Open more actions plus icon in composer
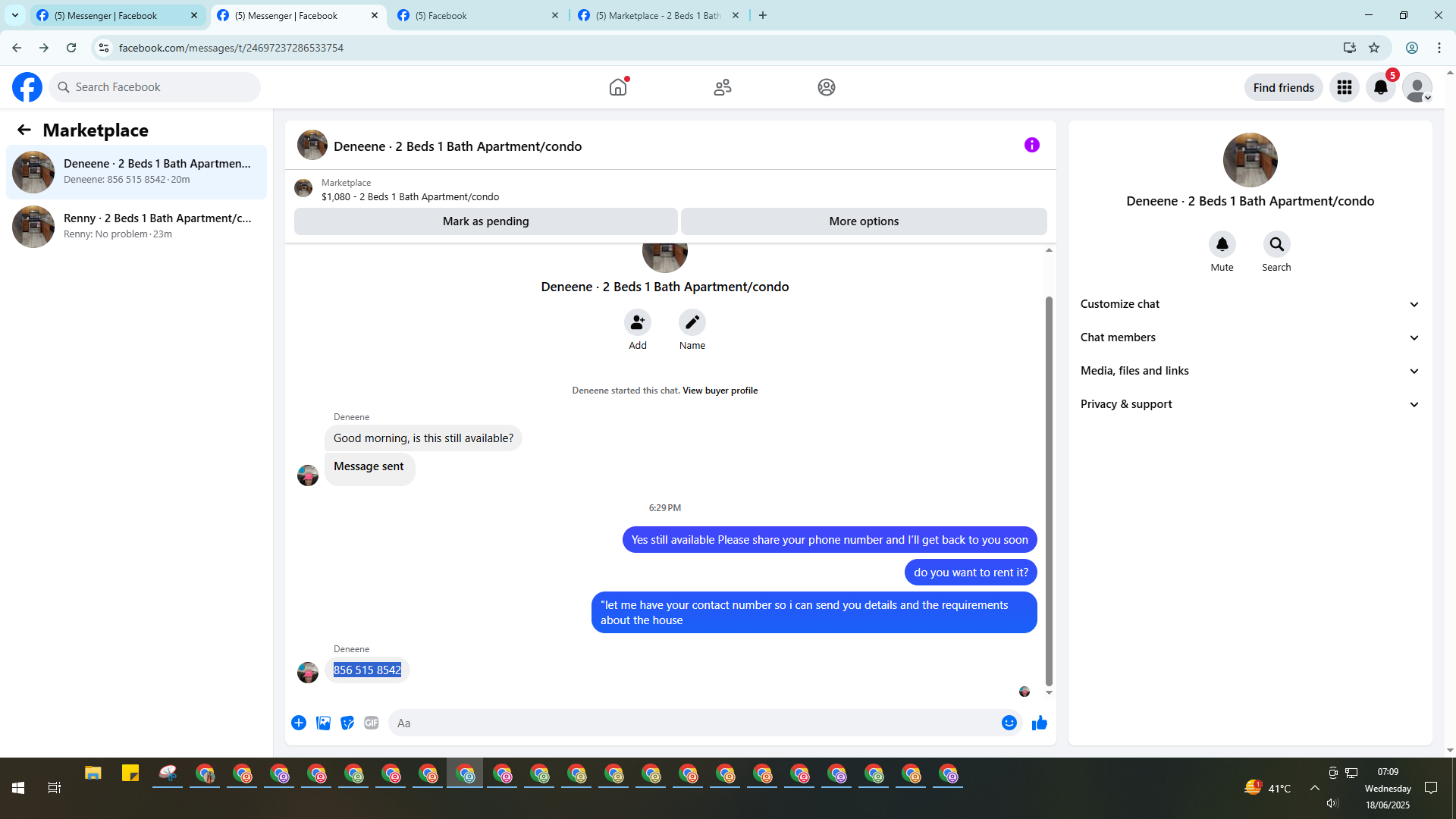Image resolution: width=1456 pixels, height=819 pixels. click(x=299, y=723)
